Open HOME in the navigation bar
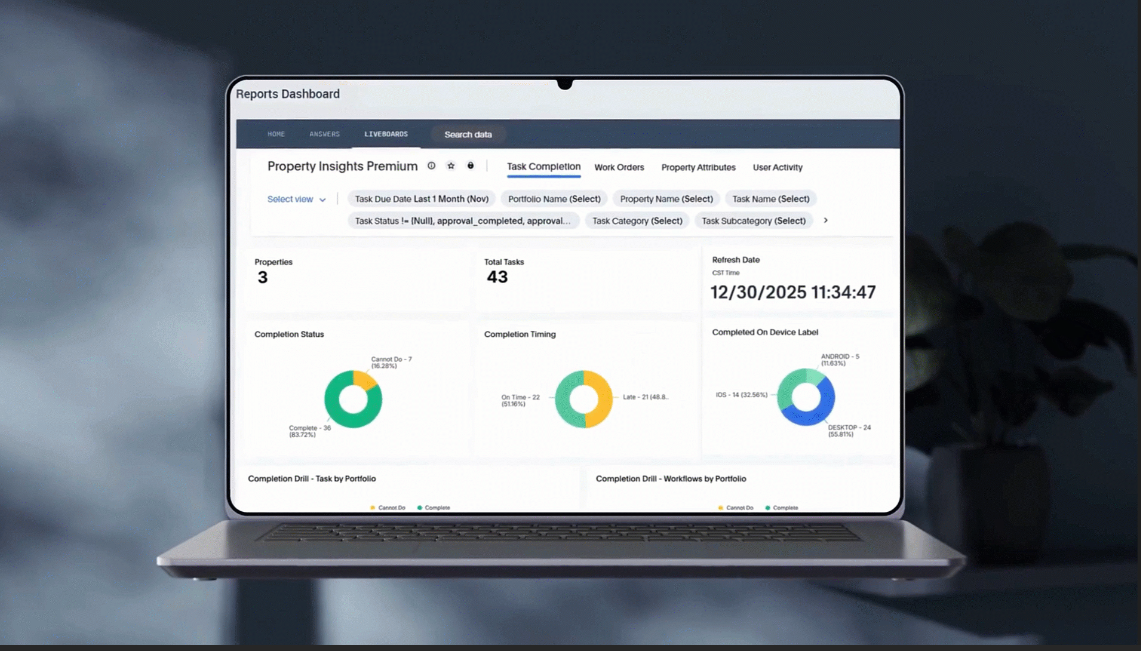This screenshot has height=651, width=1141. 276,133
